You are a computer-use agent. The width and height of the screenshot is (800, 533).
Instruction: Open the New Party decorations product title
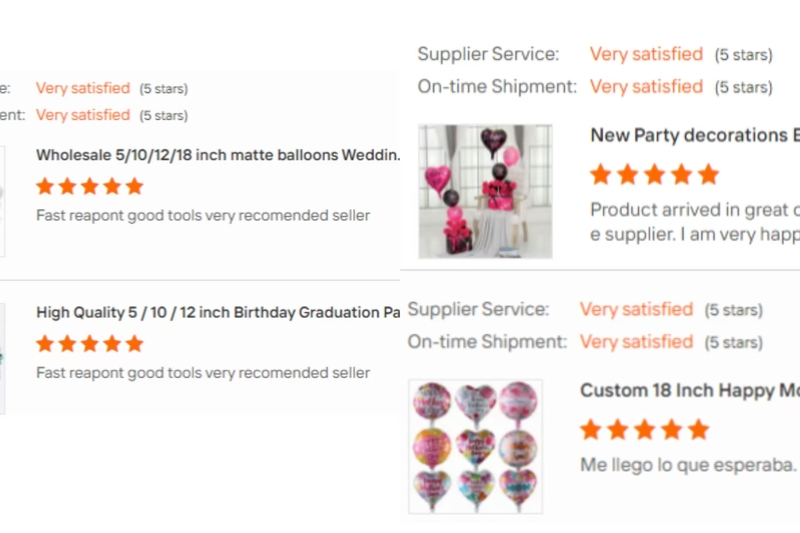(694, 135)
